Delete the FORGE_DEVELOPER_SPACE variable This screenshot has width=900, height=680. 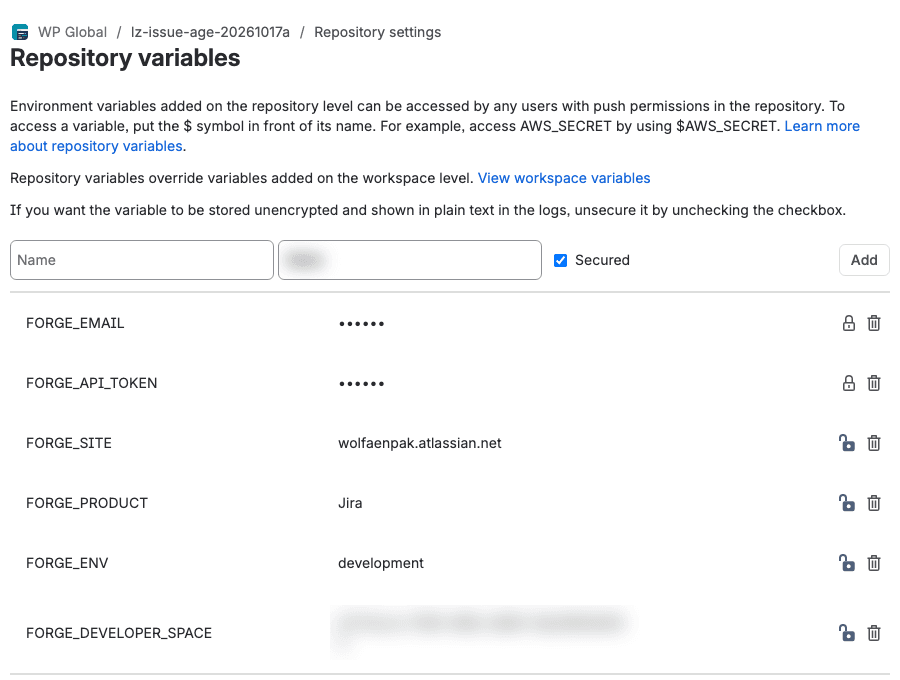874,633
